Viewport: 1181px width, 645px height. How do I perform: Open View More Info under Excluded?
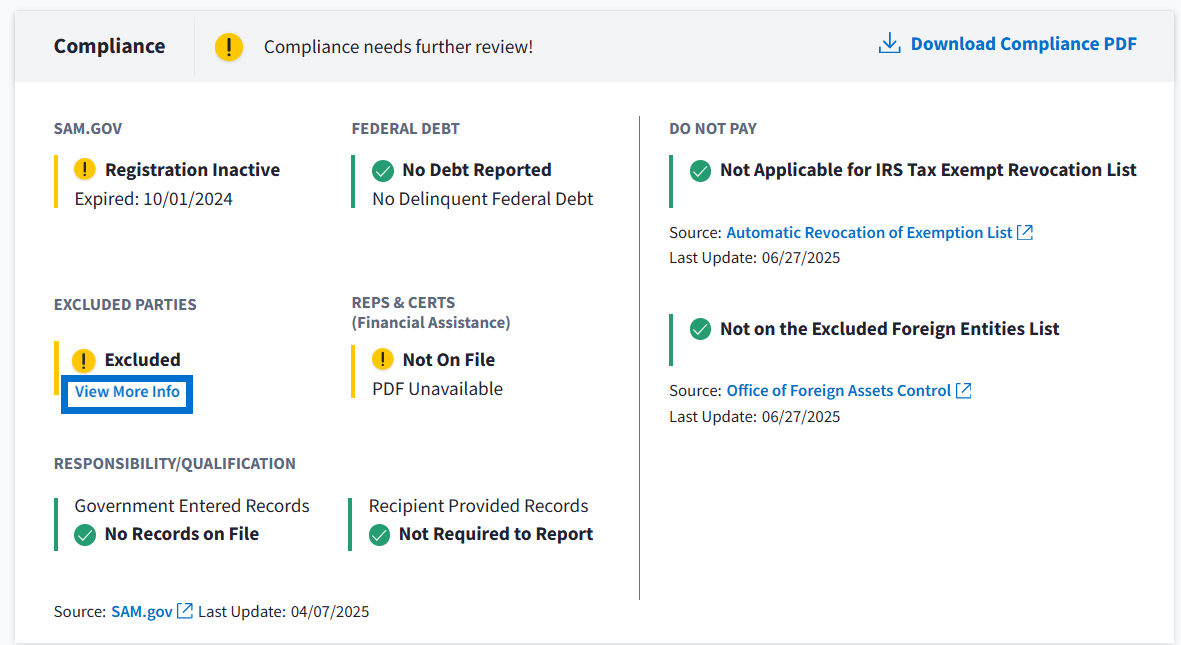pyautogui.click(x=127, y=392)
